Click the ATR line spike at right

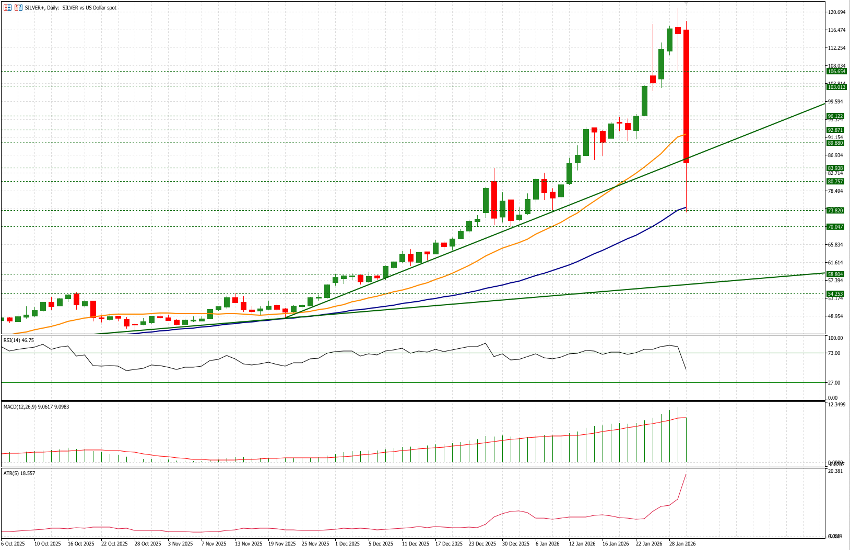pos(684,478)
